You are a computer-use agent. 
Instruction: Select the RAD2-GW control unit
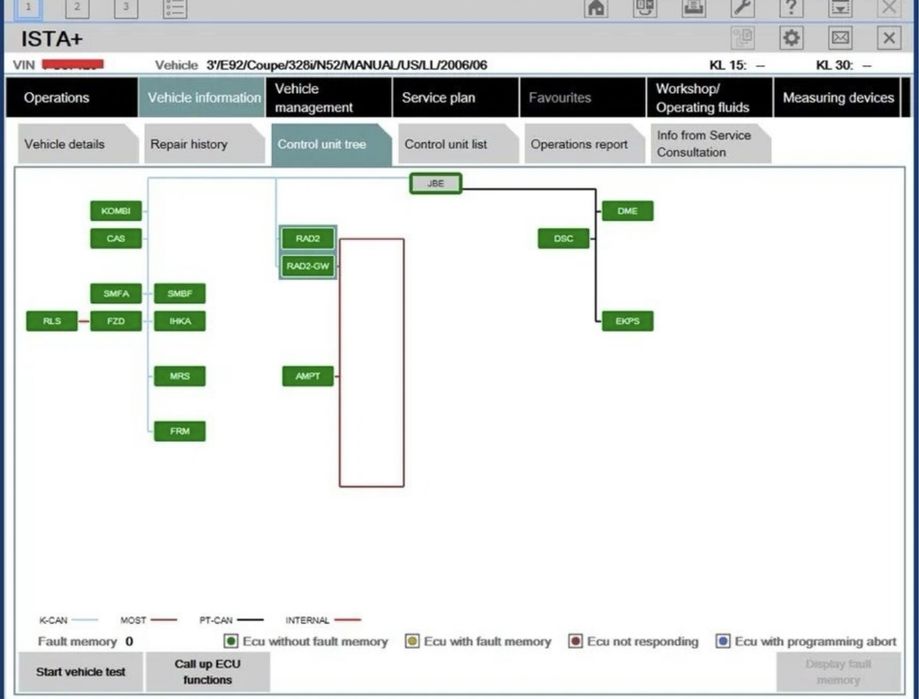pos(308,266)
